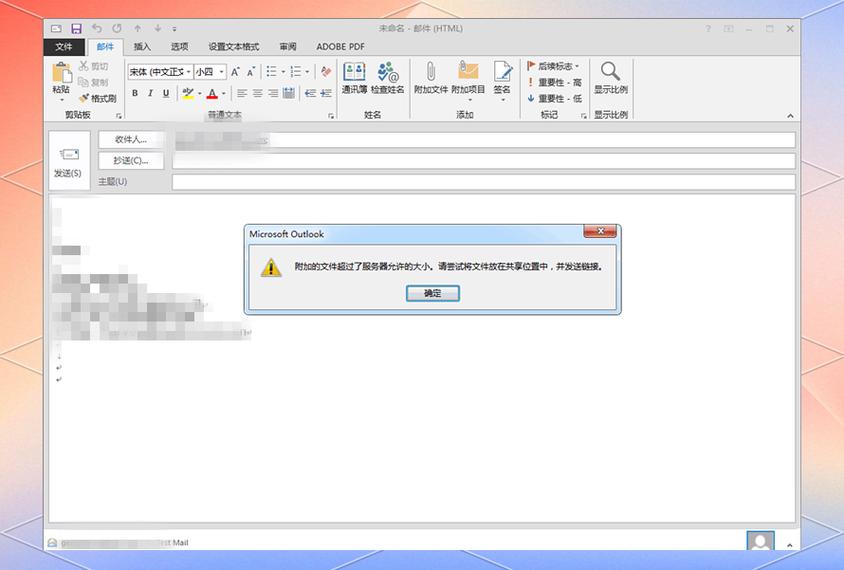Switch to the 设置文本格式 tab
Screen dimensions: 844x570
tap(234, 47)
